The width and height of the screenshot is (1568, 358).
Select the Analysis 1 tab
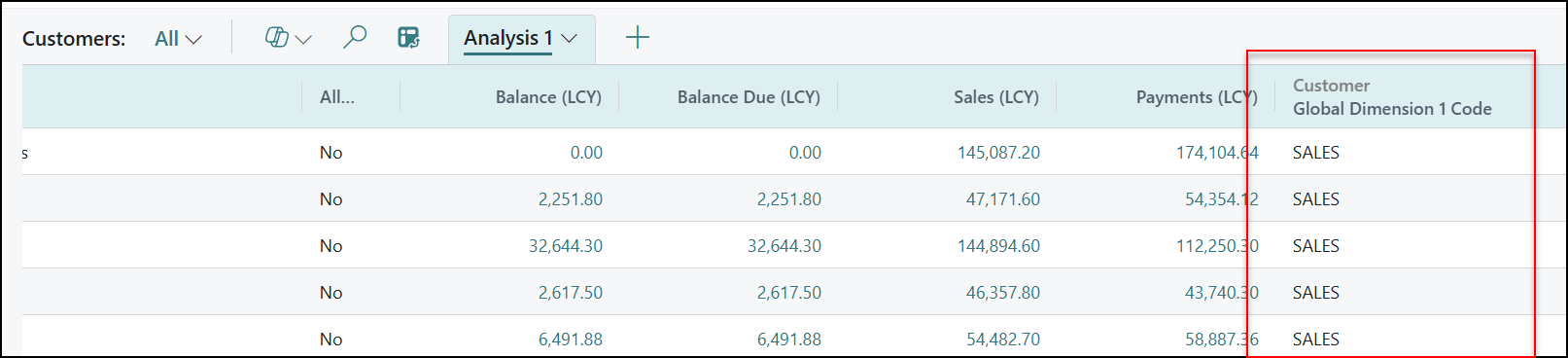coord(508,38)
